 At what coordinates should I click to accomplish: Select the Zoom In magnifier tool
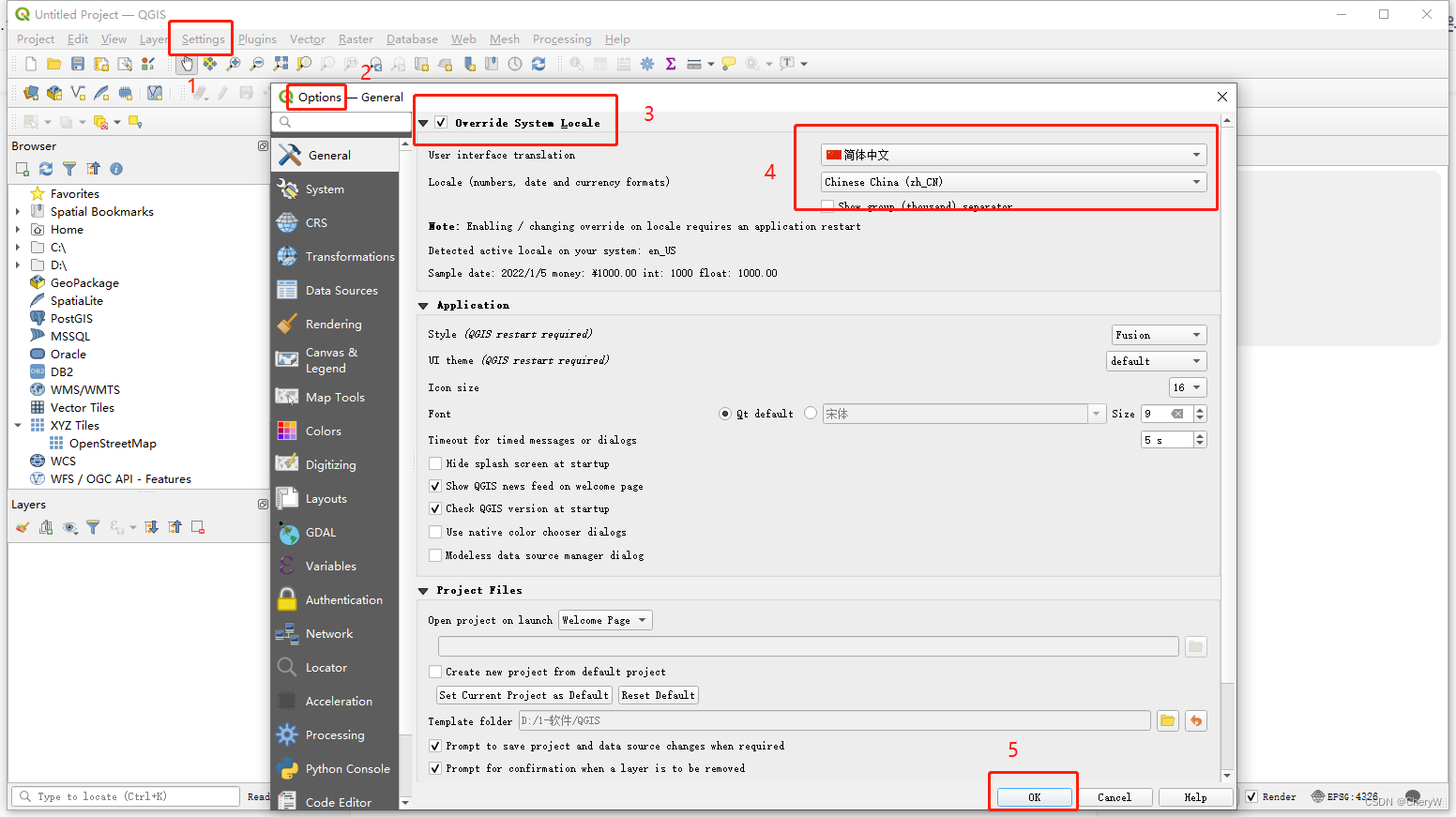click(234, 64)
